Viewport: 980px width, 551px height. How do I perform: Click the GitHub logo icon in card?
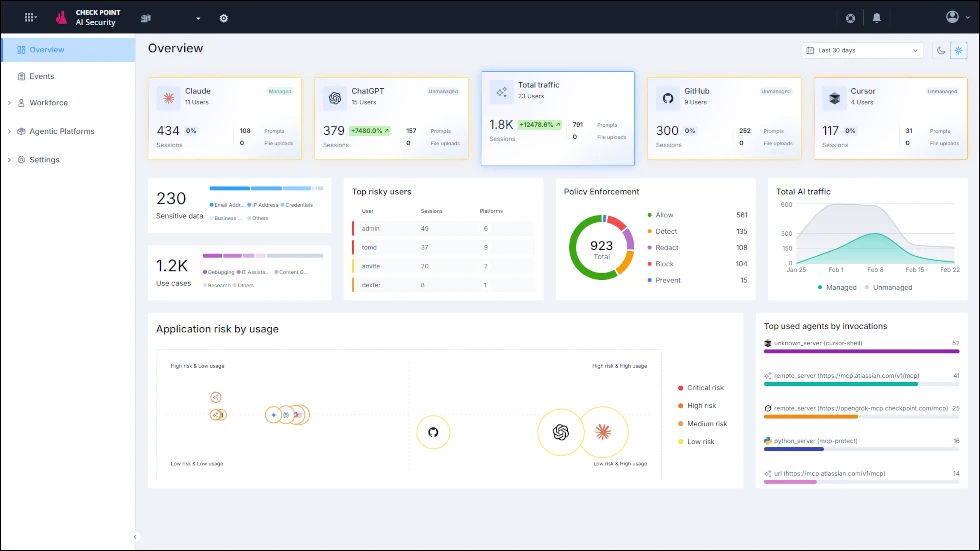click(x=668, y=97)
